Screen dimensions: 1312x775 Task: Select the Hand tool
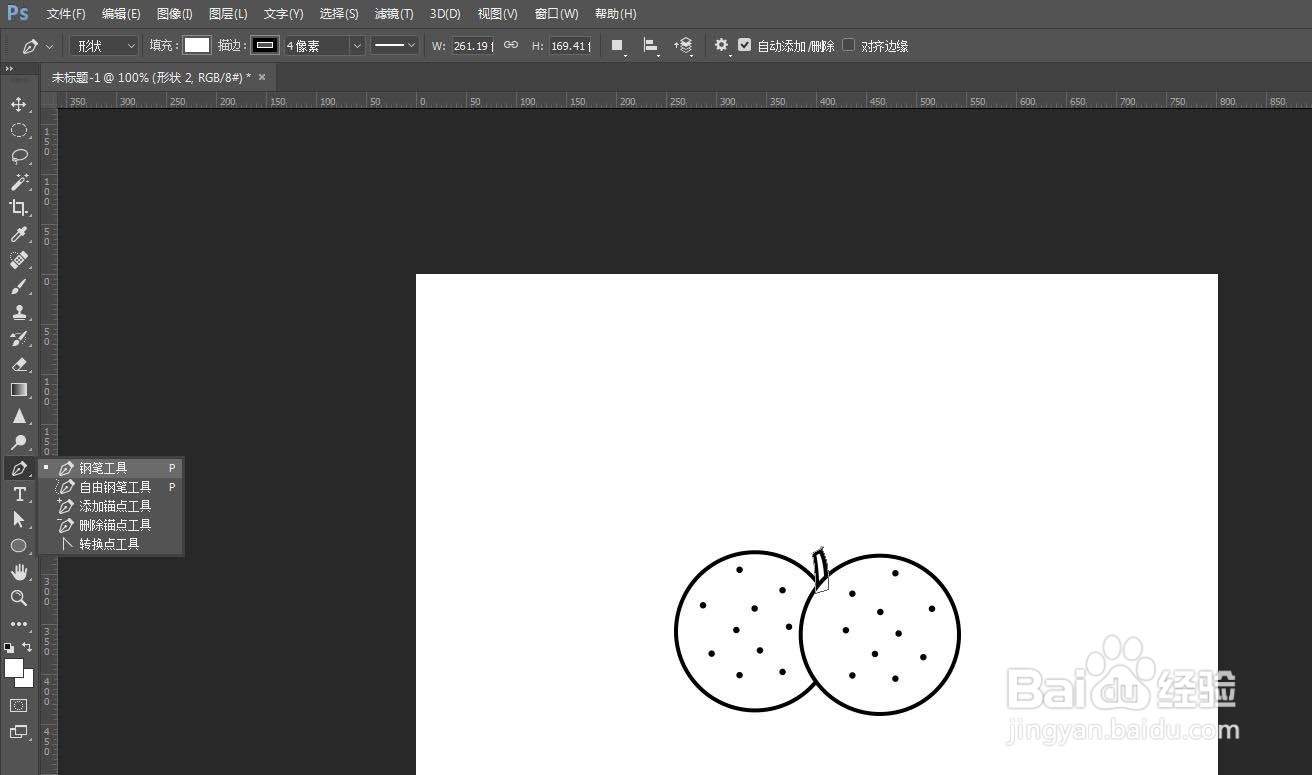(x=19, y=572)
